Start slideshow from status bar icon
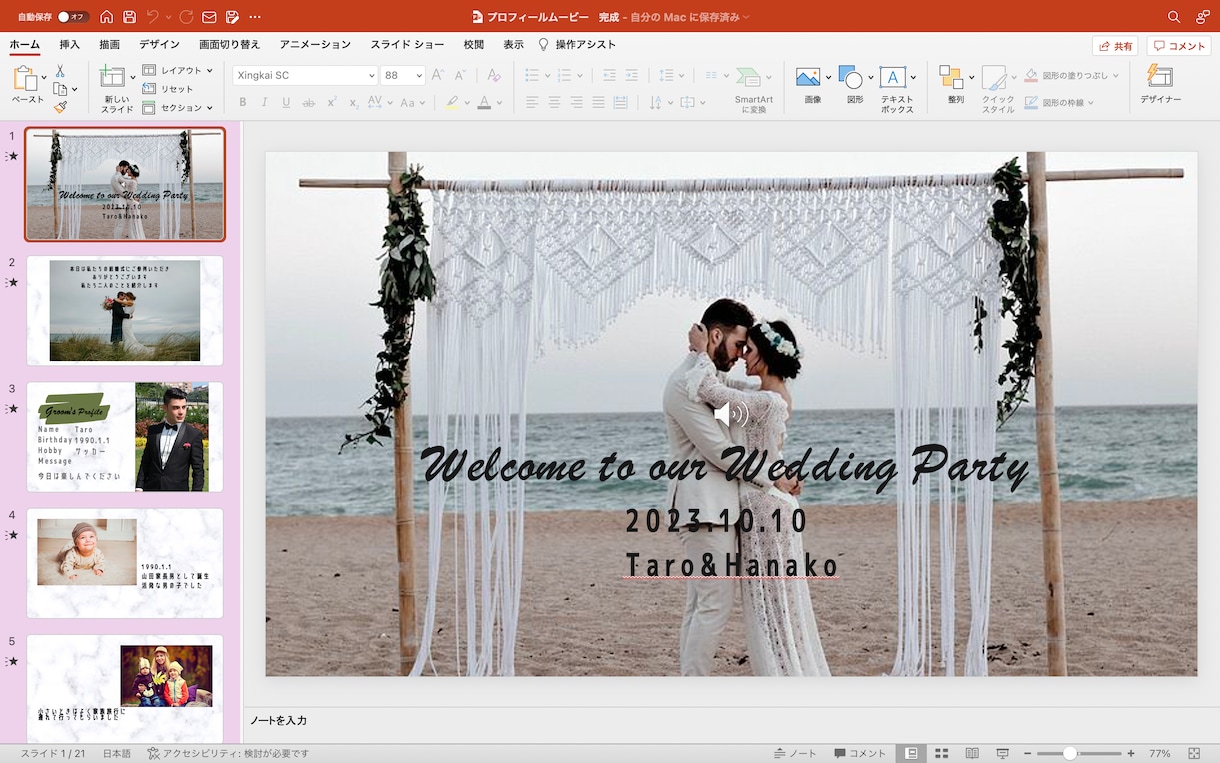Image resolution: width=1220 pixels, height=763 pixels. [x=1002, y=753]
